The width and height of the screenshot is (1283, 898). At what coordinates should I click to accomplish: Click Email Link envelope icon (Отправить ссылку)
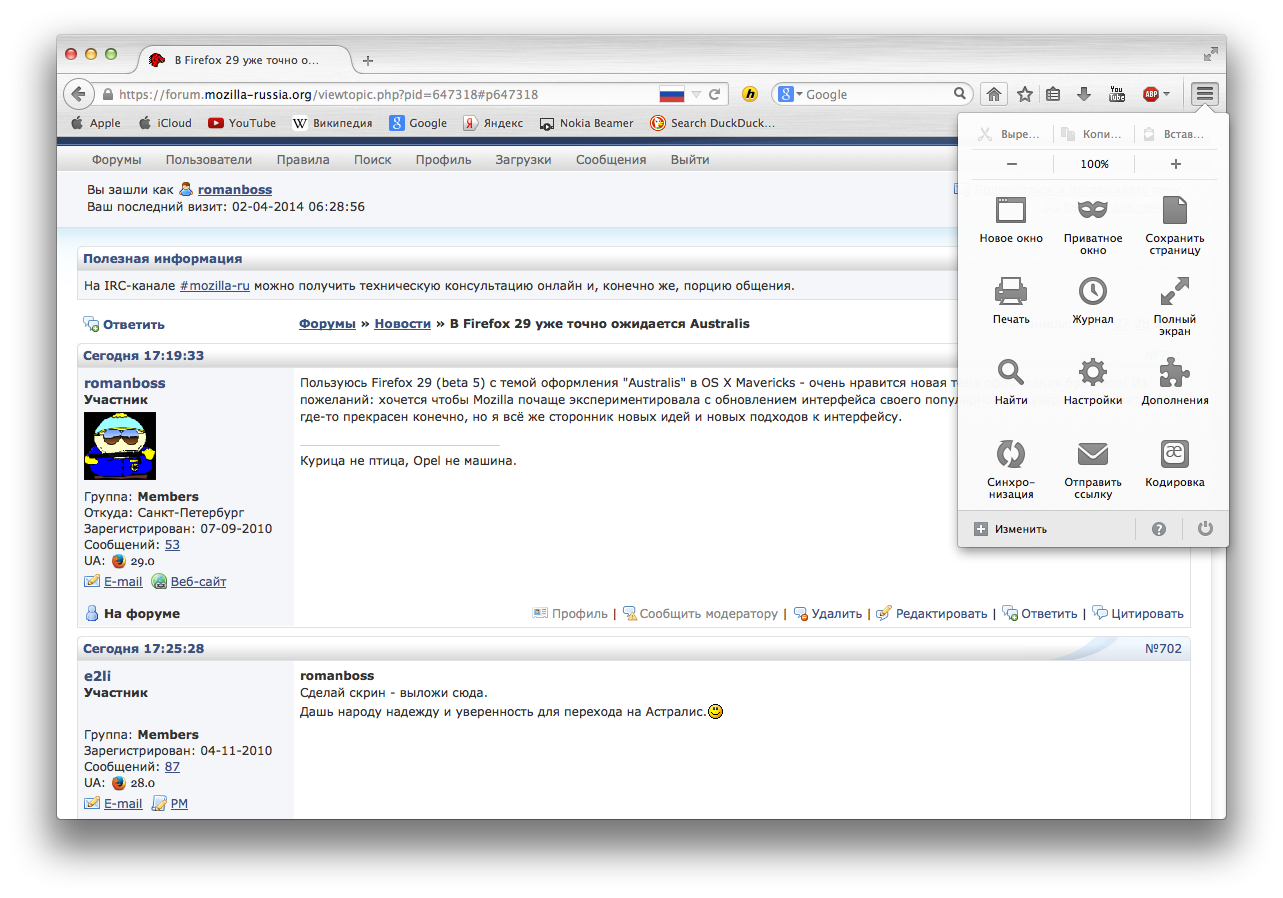coord(1093,454)
